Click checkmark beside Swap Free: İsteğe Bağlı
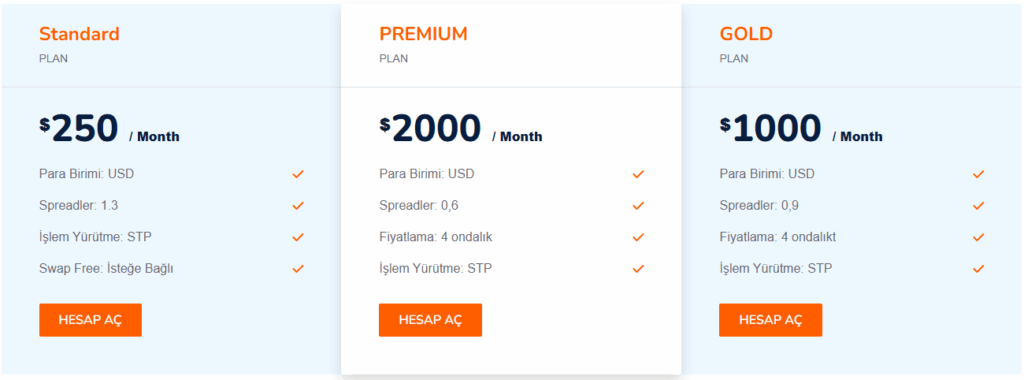 [x=298, y=268]
